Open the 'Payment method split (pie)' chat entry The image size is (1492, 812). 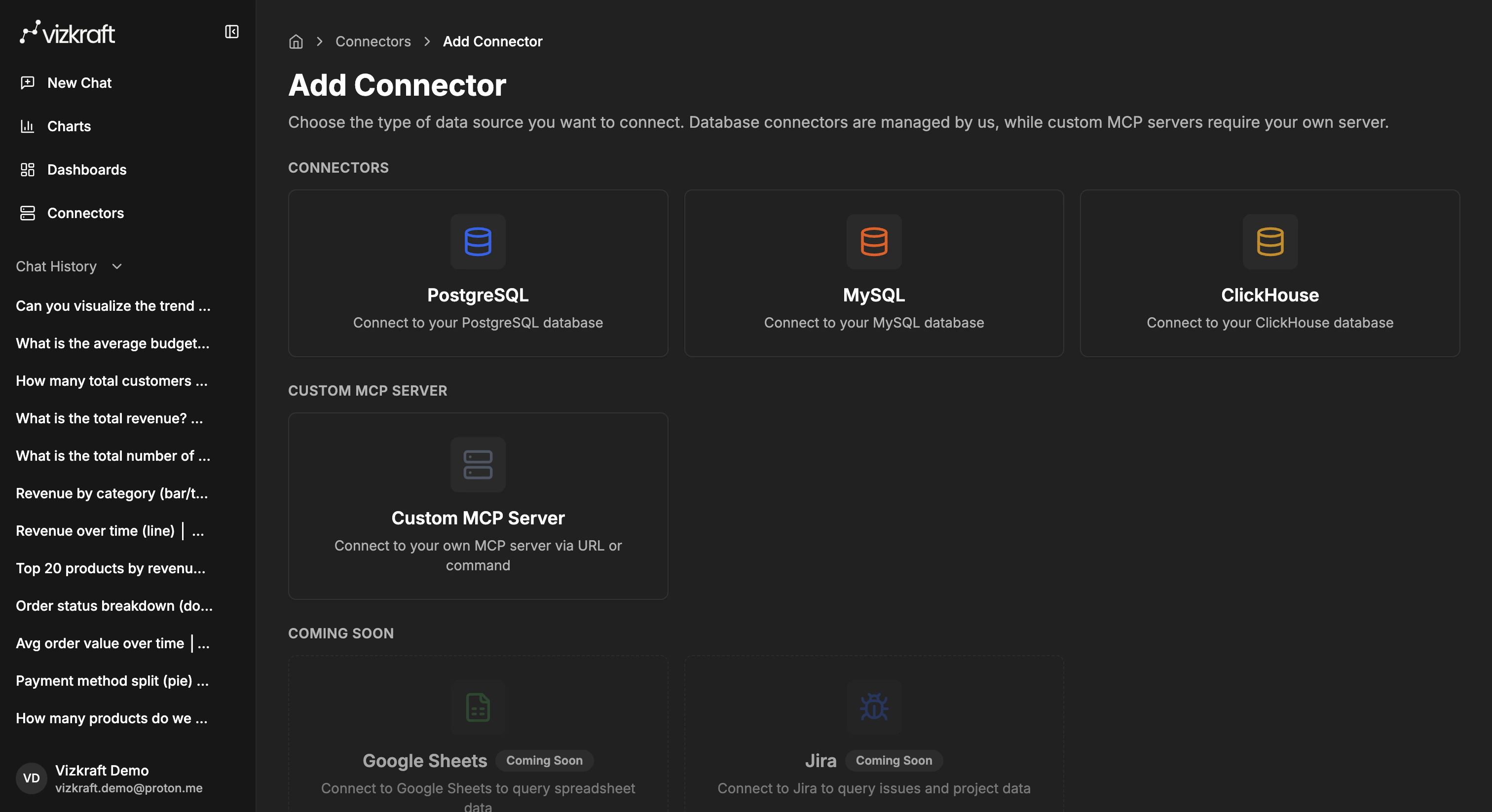pos(112,680)
